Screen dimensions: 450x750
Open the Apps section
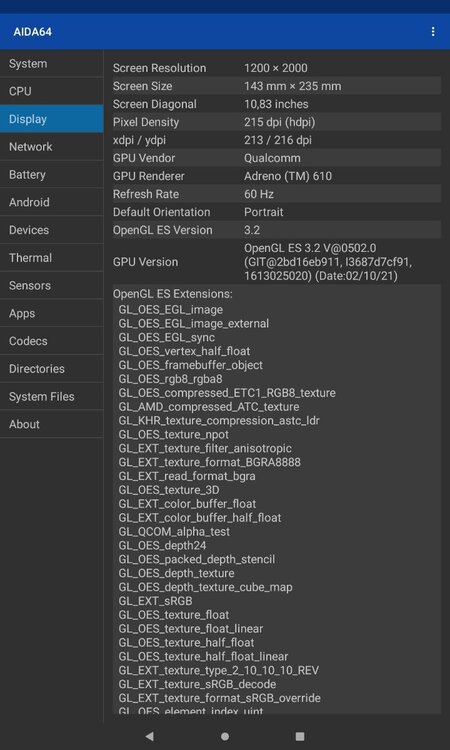pyautogui.click(x=52, y=313)
